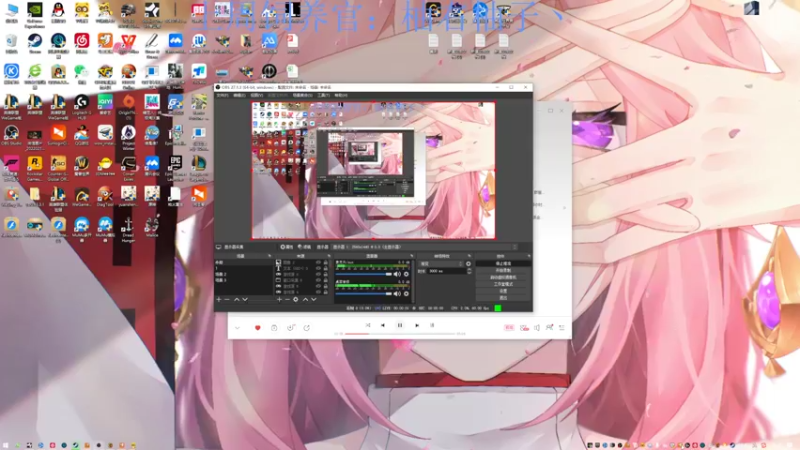Add a new source in OBS Sources panel
This screenshot has height=450, width=800.
(x=279, y=299)
